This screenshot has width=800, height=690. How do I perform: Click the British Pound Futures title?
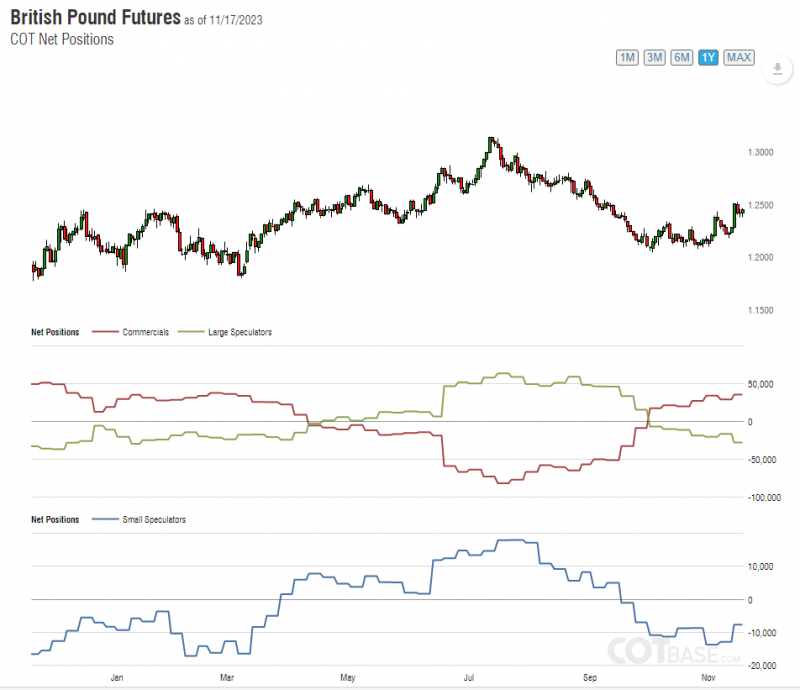click(x=95, y=18)
